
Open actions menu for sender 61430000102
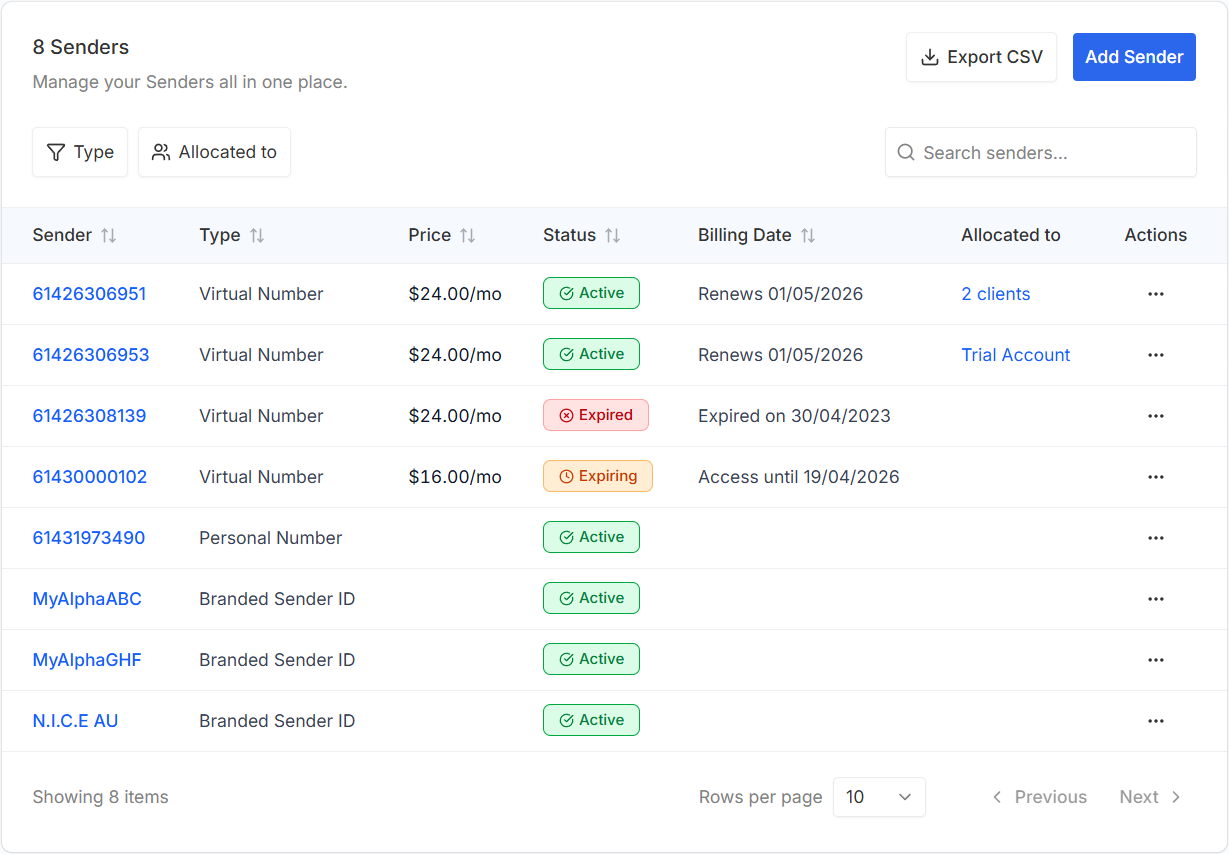click(x=1156, y=477)
